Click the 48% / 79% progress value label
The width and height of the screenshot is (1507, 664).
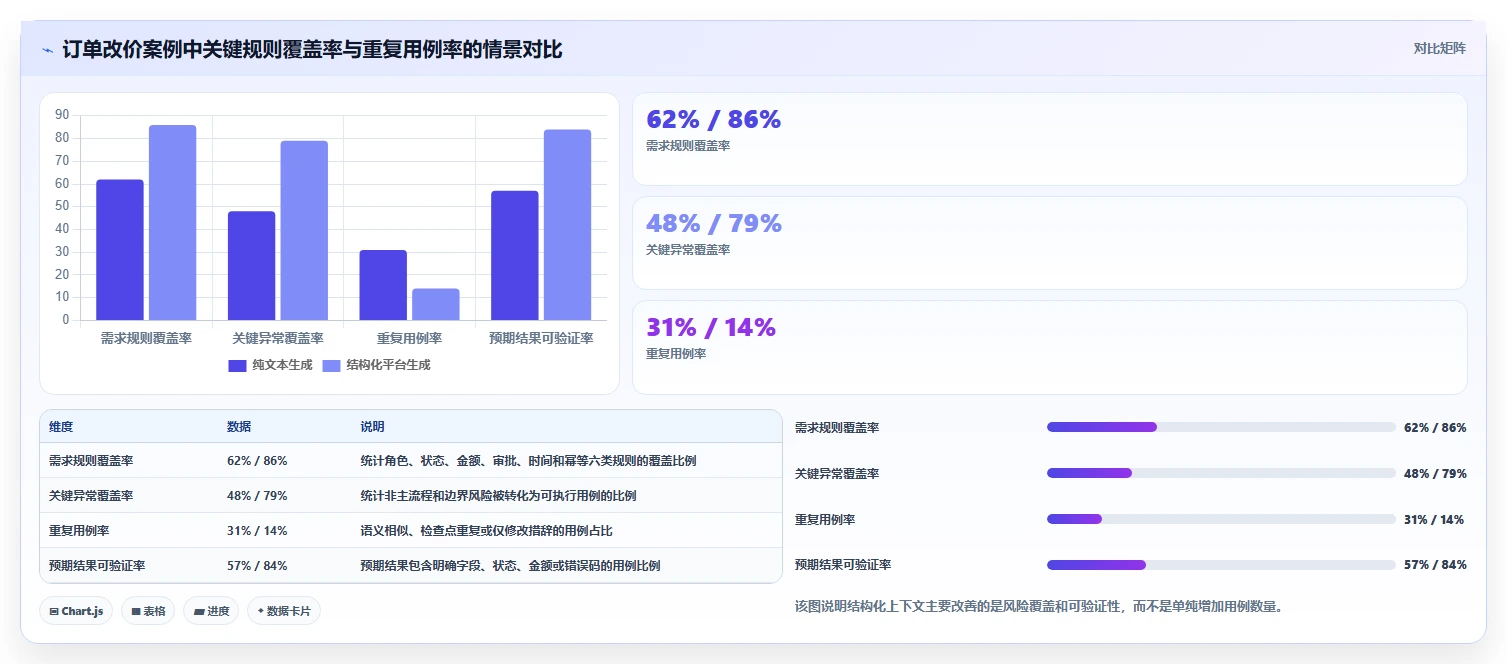click(1435, 473)
